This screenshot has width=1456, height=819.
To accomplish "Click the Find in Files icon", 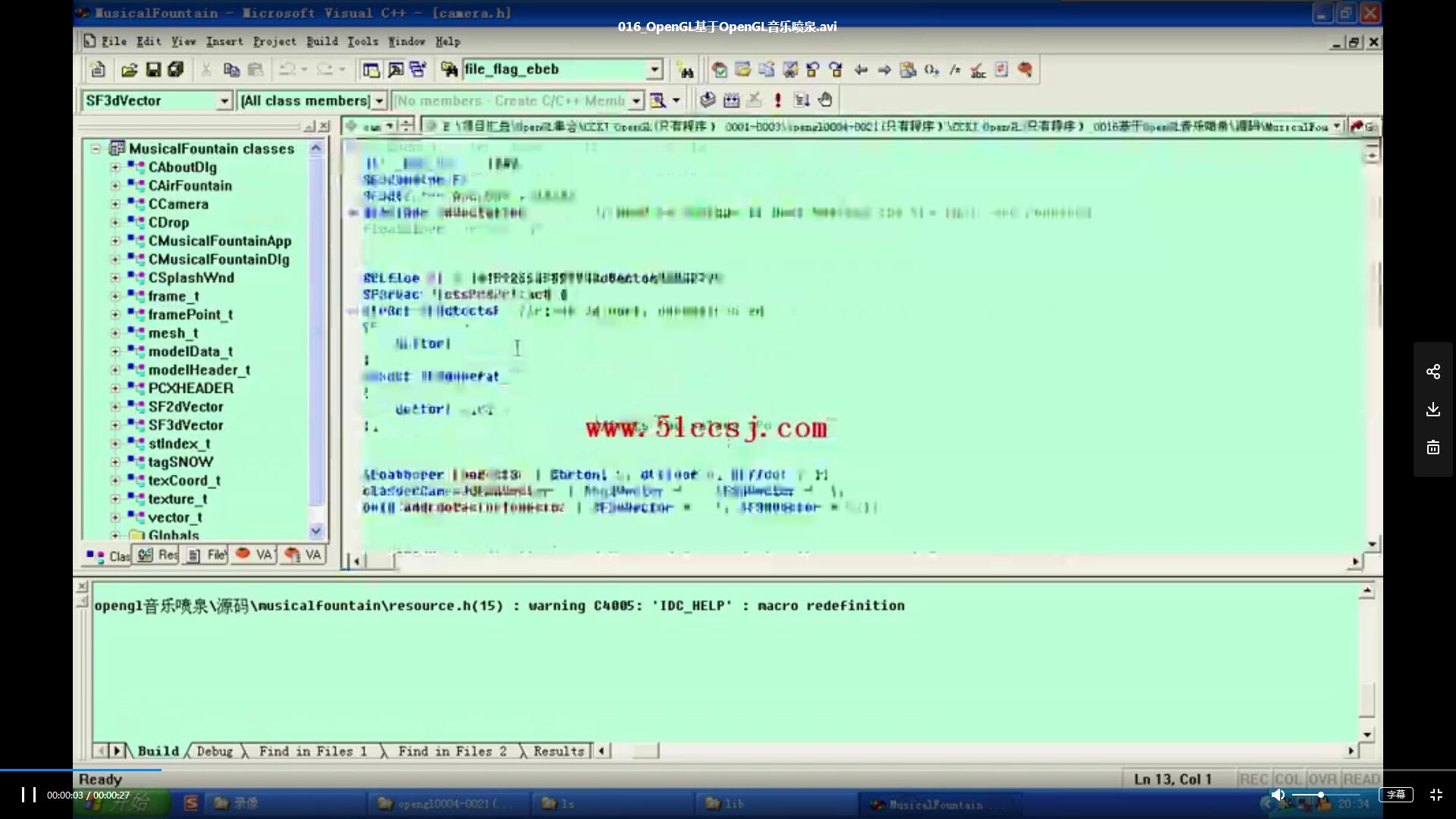I will pyautogui.click(x=450, y=70).
